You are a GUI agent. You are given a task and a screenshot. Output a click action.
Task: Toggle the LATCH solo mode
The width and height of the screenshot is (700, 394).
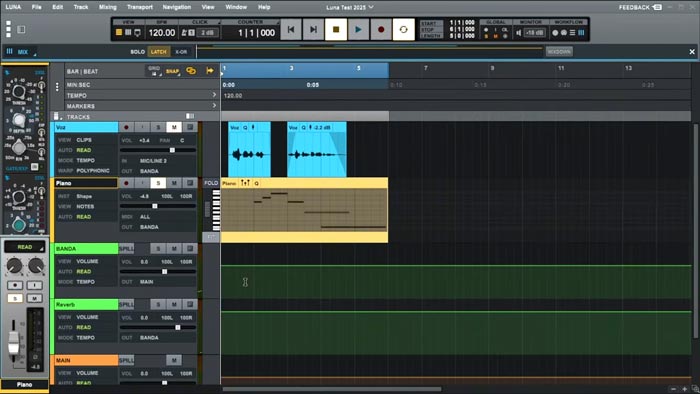click(158, 52)
